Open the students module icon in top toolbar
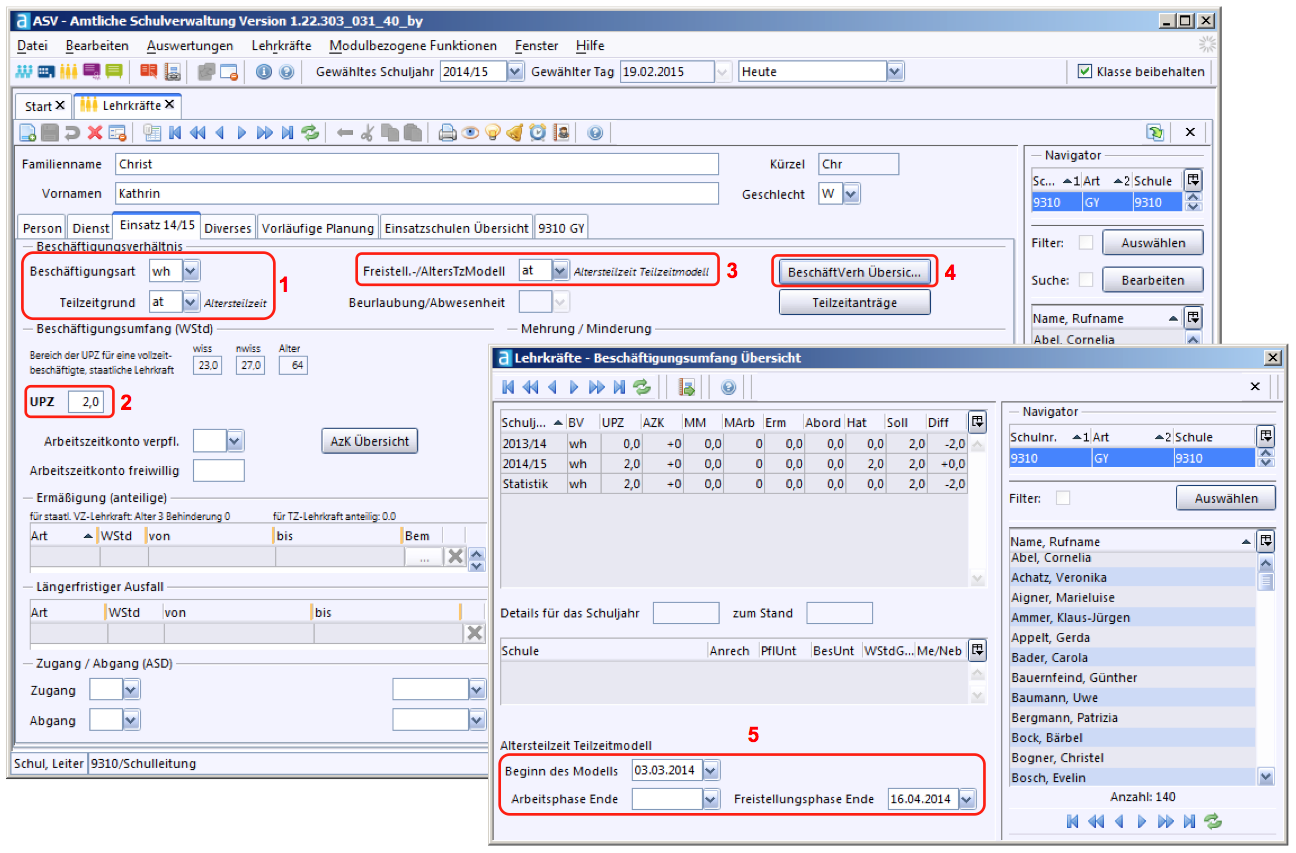 coord(25,72)
